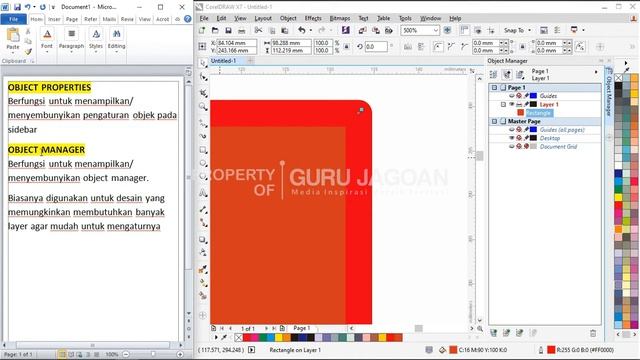Select the Text tool in toolbox
Viewport: 640px width, 360px height.
[x=203, y=193]
